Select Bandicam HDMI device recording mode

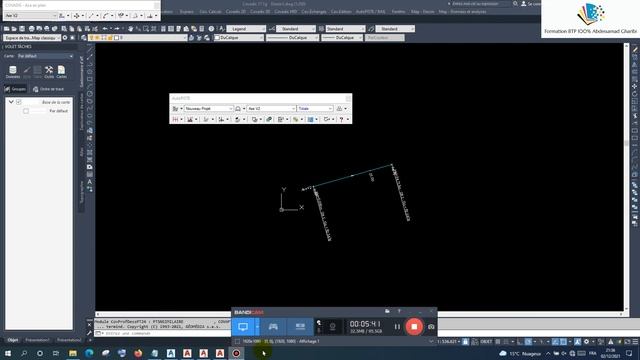click(300, 327)
